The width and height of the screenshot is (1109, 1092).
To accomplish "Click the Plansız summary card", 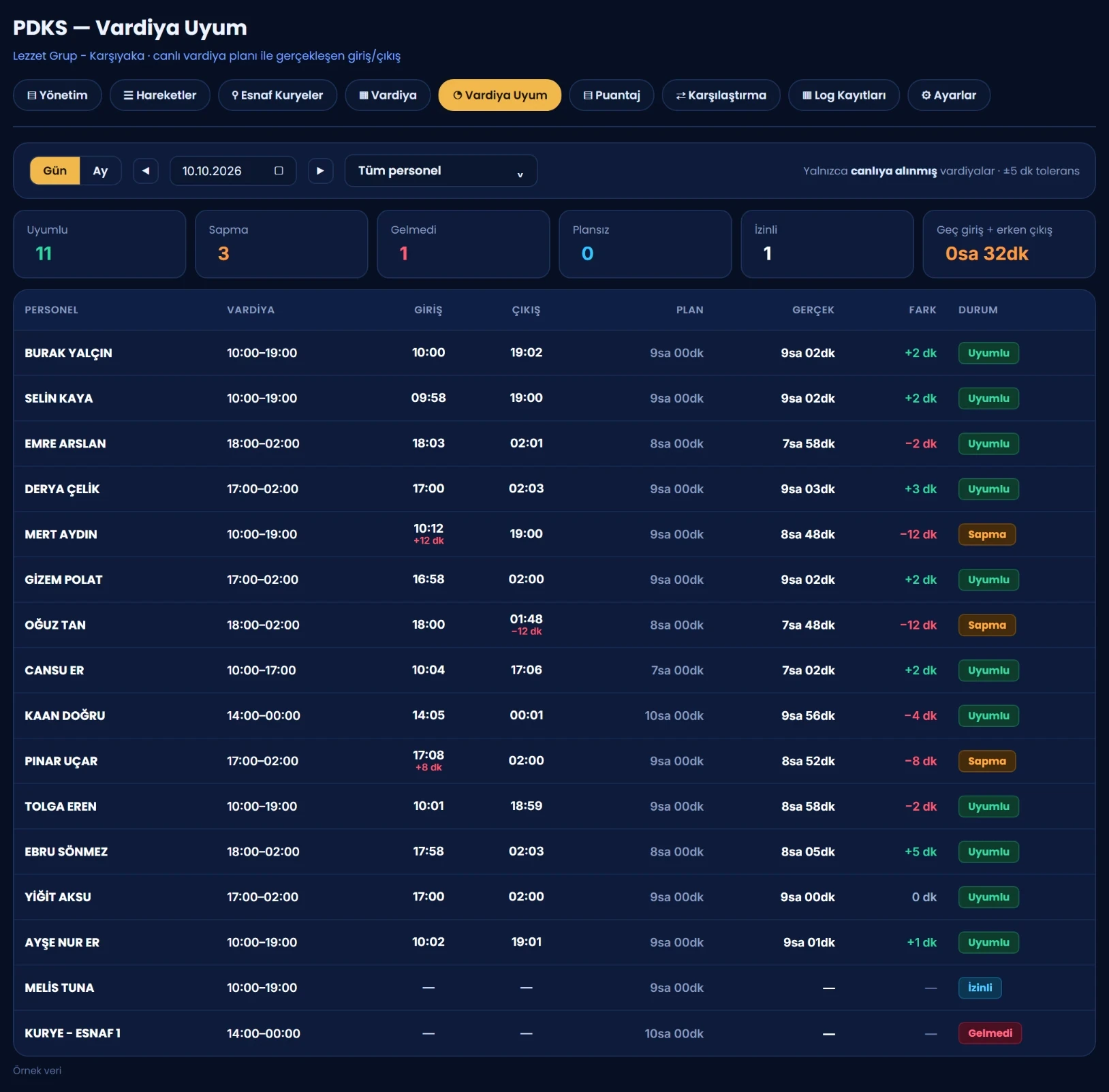I will 645,244.
